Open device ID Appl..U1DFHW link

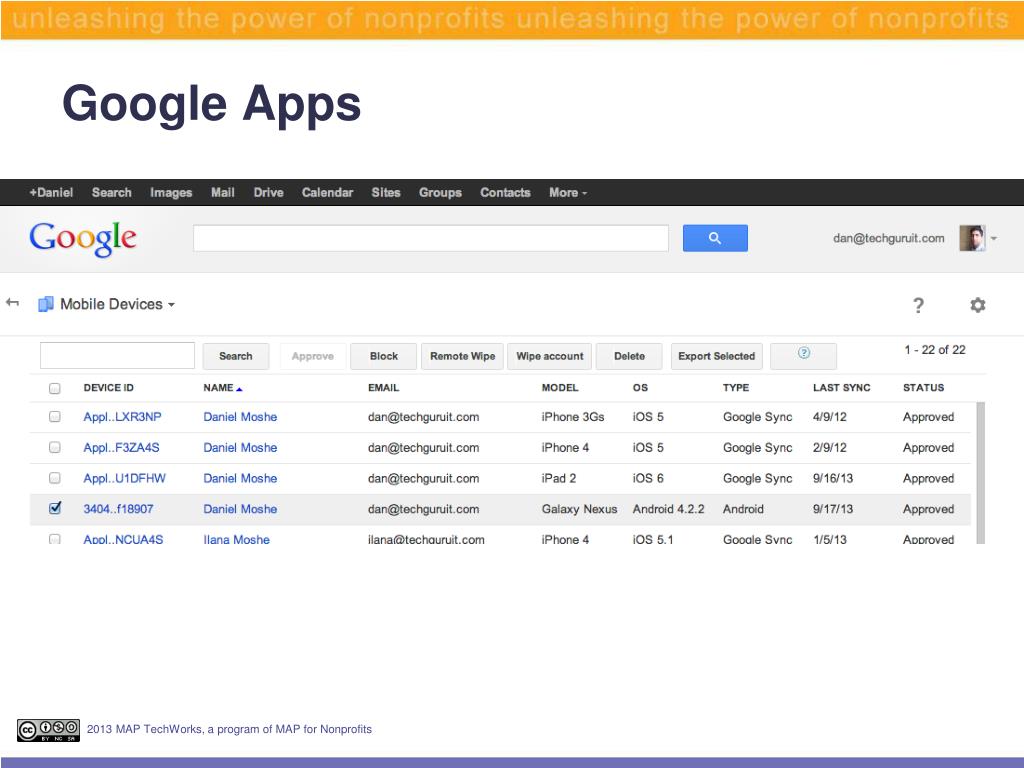(124, 478)
